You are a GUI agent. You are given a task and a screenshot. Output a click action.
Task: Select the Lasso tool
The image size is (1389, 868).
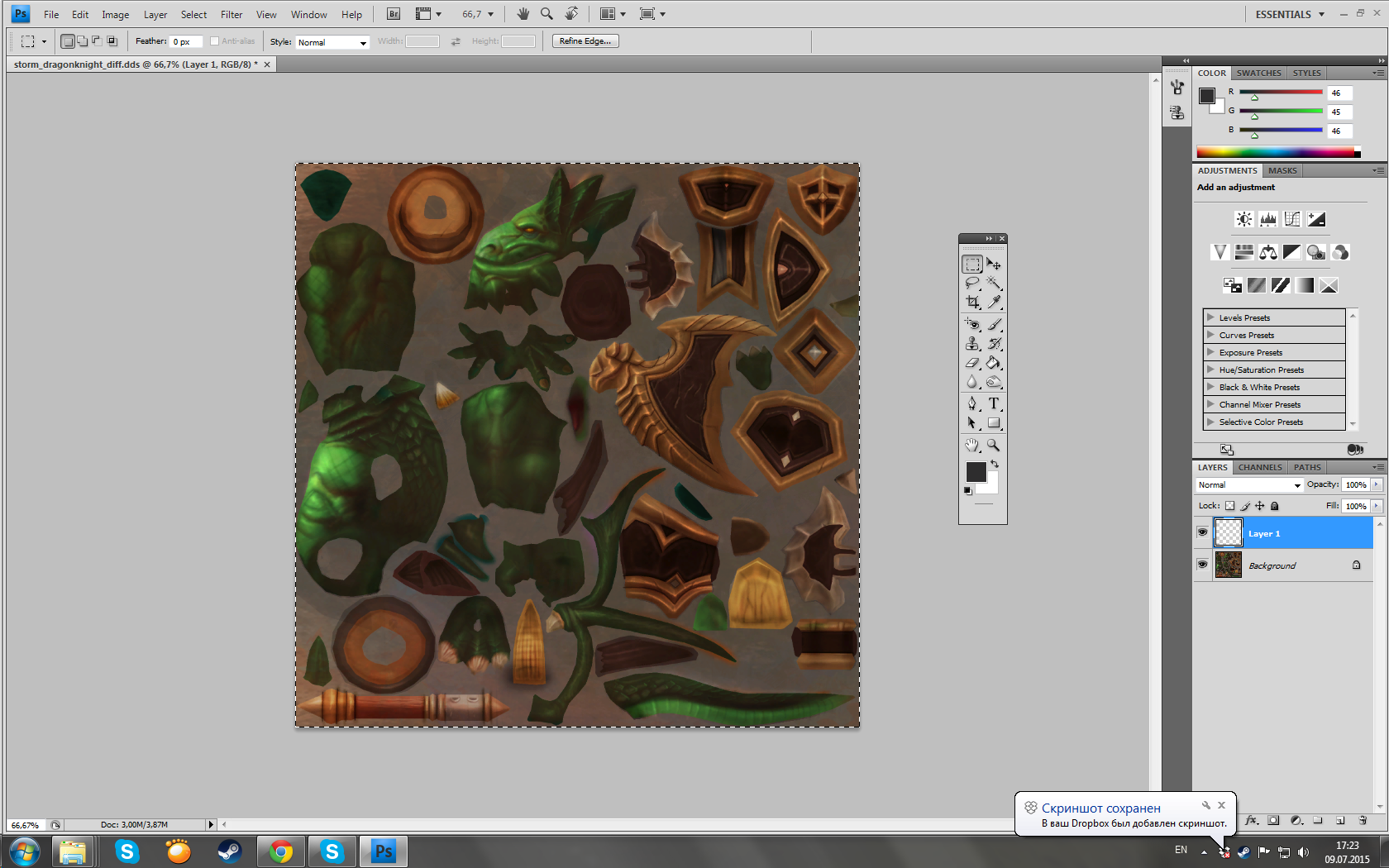pos(972,284)
